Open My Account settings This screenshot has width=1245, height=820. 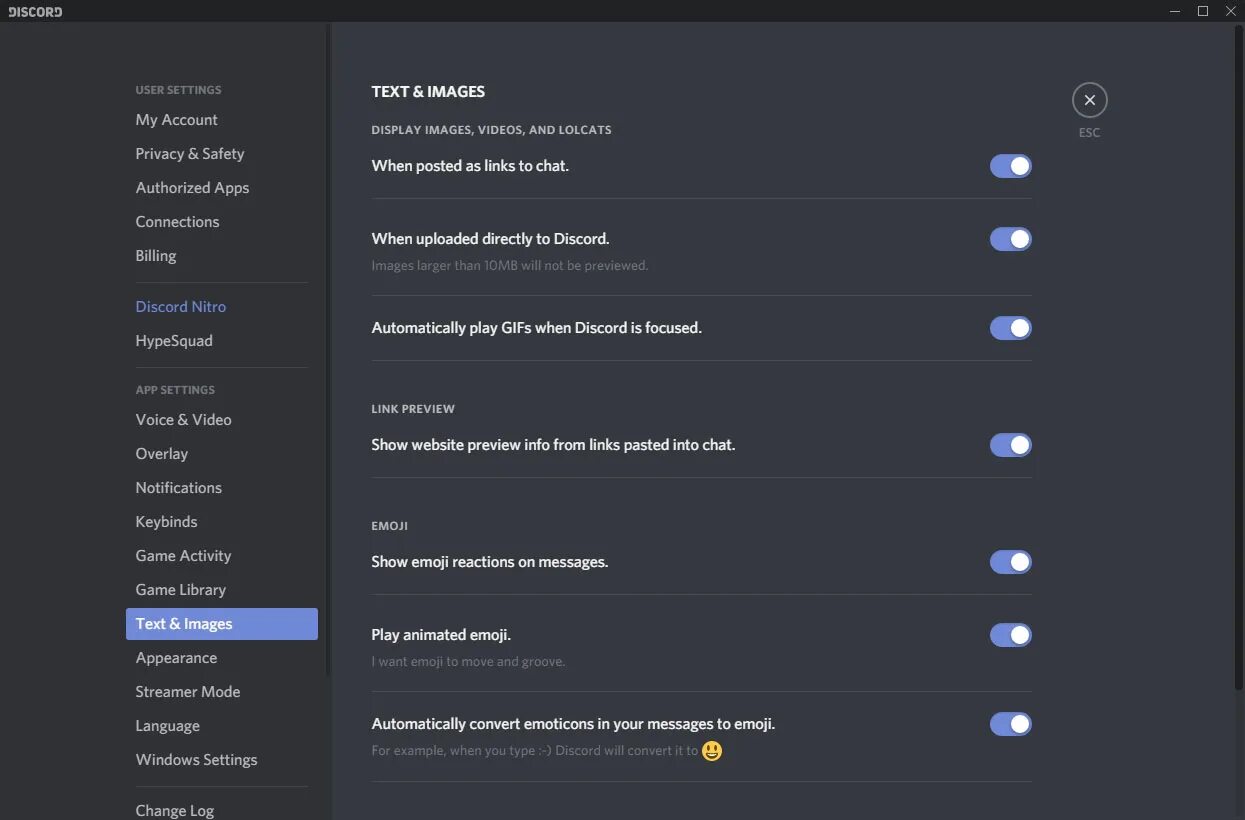tap(177, 120)
